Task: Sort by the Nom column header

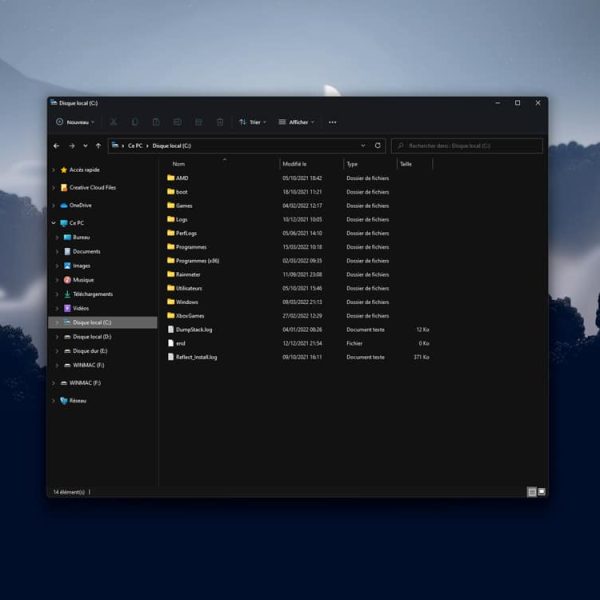Action: [x=178, y=164]
